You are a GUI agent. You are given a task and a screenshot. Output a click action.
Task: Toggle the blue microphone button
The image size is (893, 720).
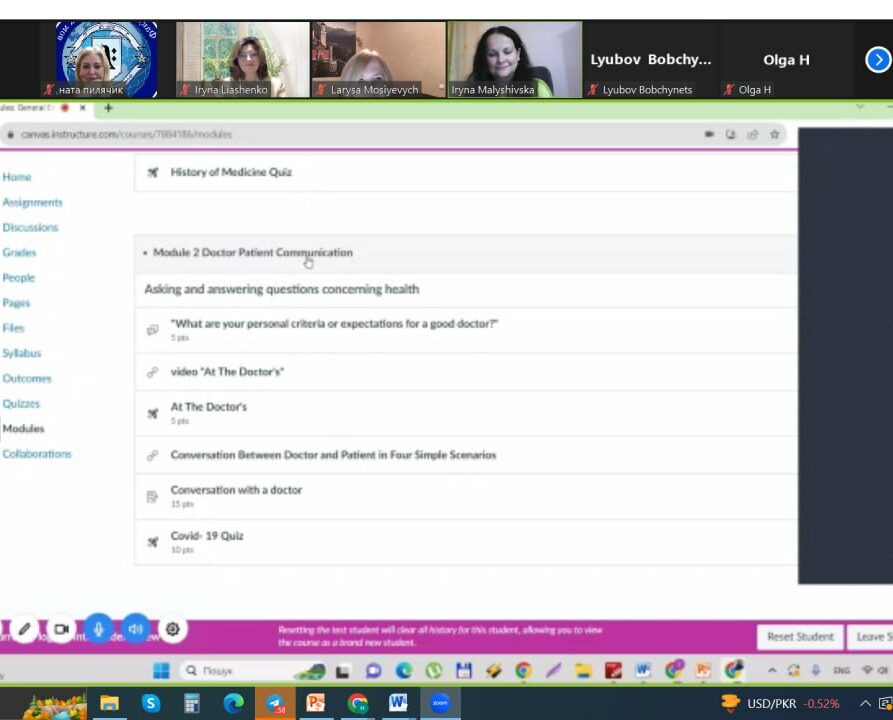98,628
